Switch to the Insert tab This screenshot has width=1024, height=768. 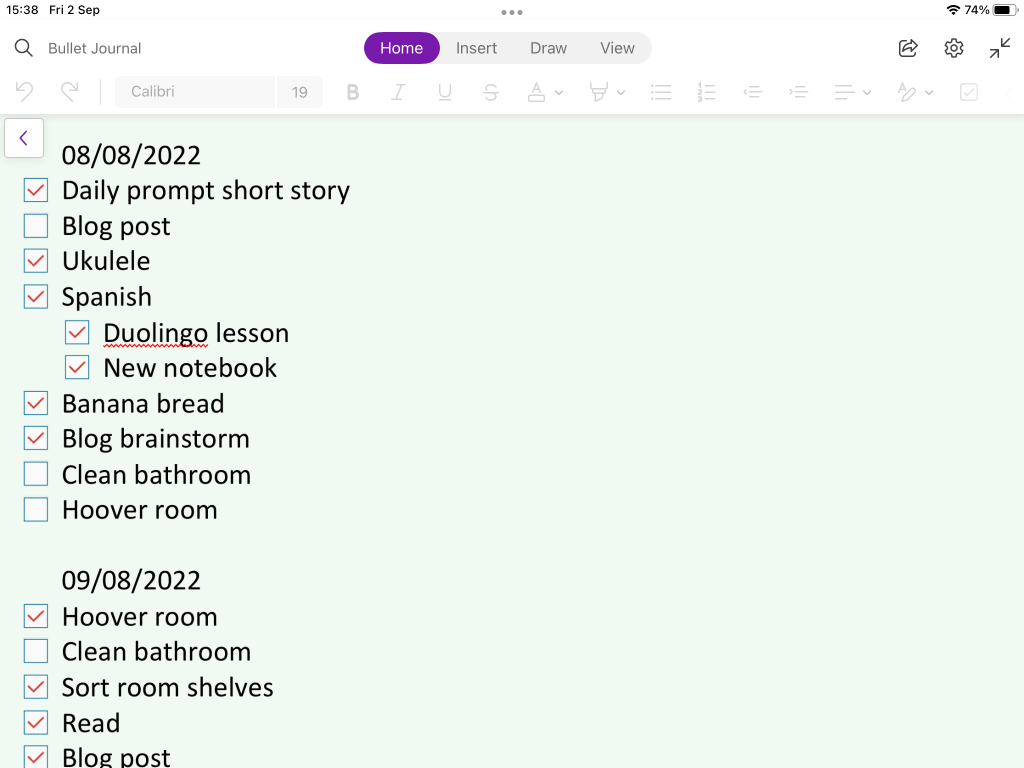coord(476,48)
